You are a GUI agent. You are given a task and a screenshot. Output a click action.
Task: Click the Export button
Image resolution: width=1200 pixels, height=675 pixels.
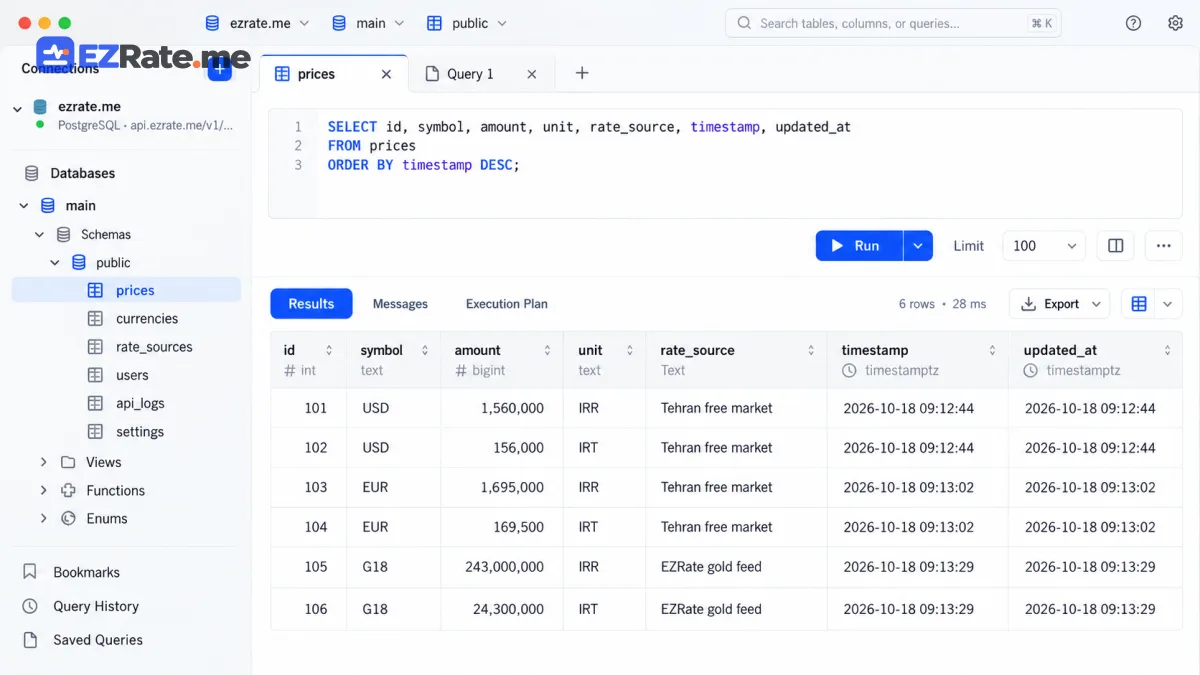pyautogui.click(x=1059, y=304)
